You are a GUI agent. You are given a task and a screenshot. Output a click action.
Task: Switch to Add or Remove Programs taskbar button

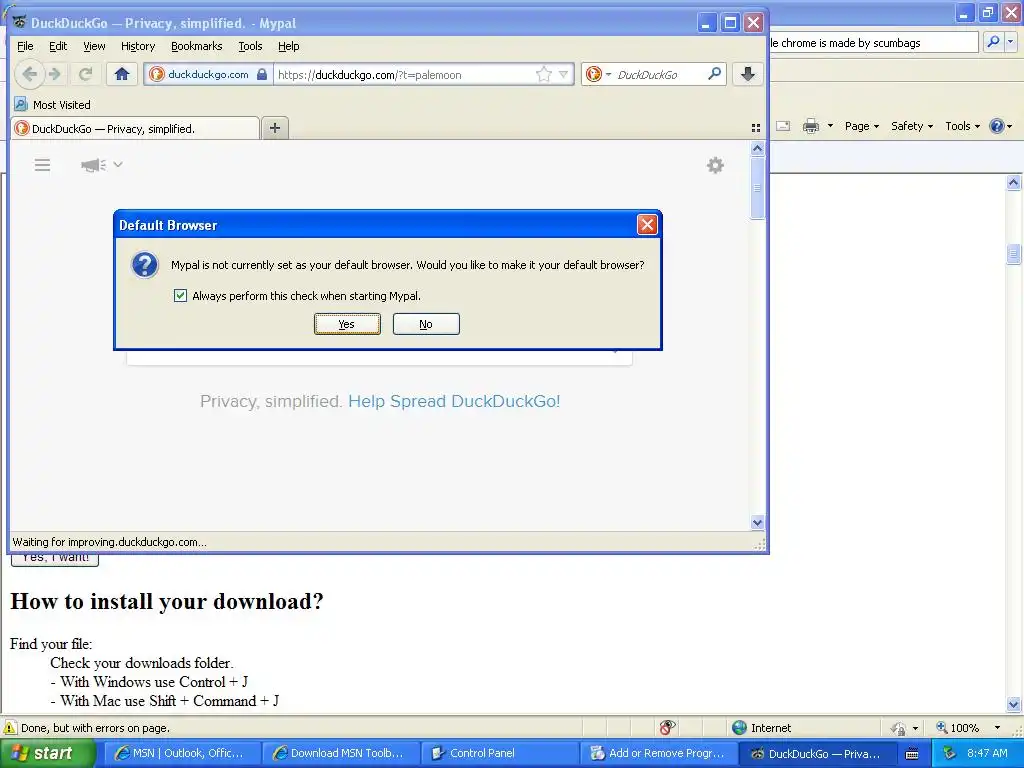click(658, 753)
